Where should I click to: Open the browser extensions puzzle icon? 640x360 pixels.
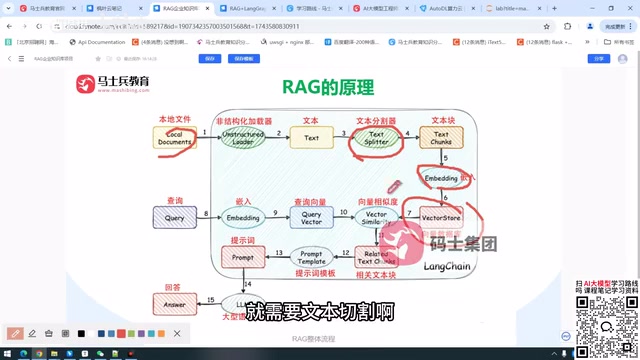tap(567, 26)
